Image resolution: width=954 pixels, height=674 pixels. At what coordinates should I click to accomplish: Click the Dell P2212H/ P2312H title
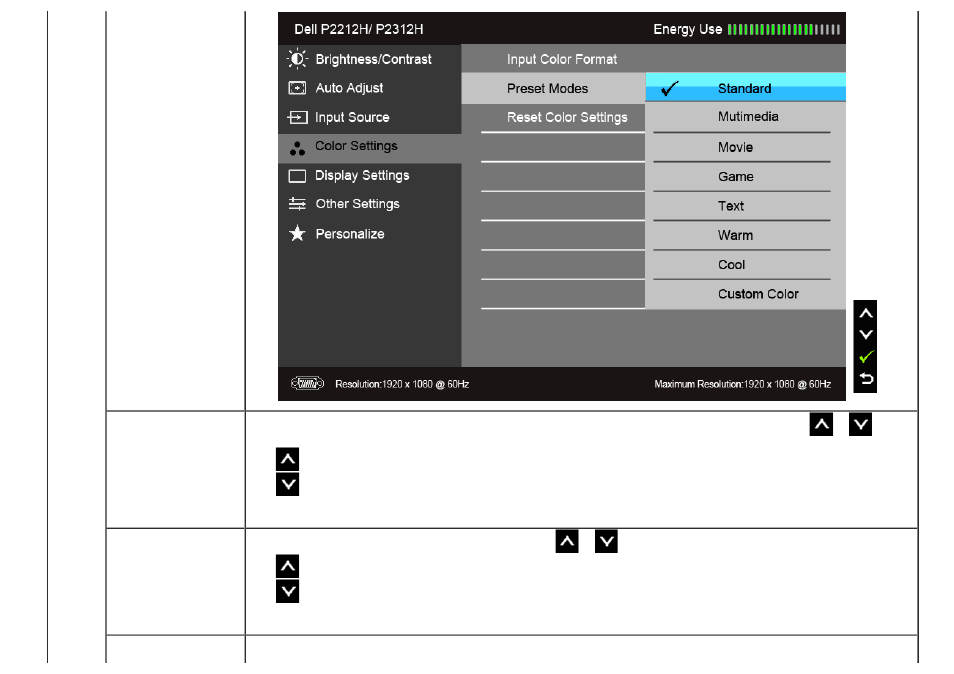[359, 29]
